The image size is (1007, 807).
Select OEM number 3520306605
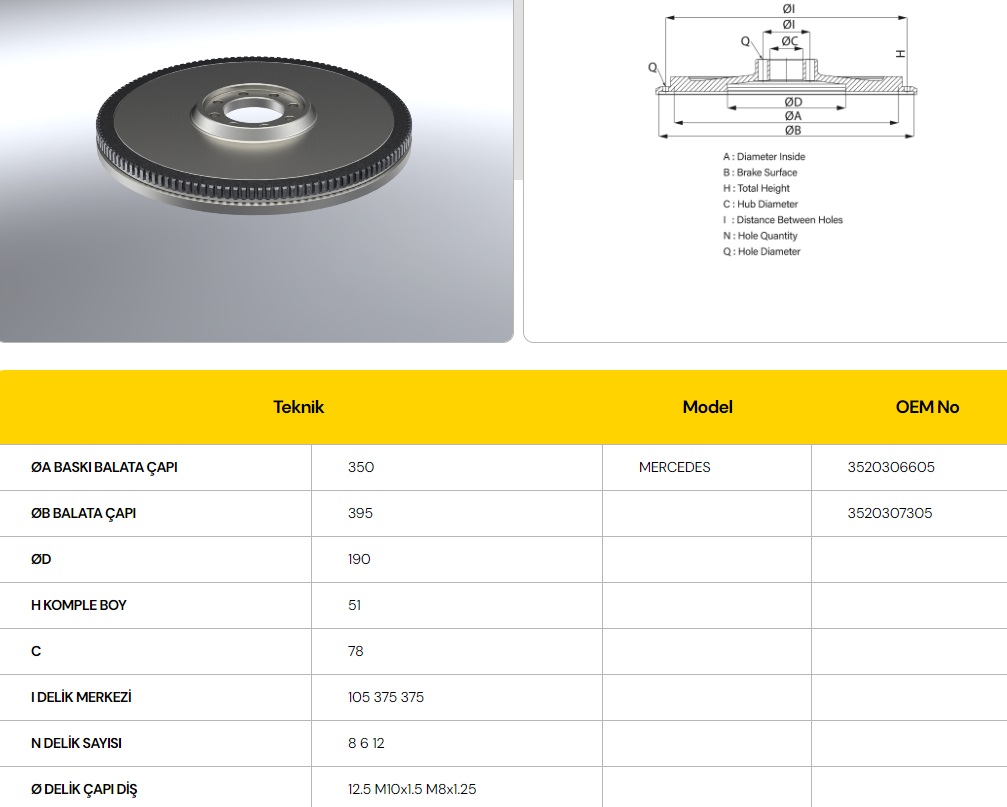coord(889,467)
